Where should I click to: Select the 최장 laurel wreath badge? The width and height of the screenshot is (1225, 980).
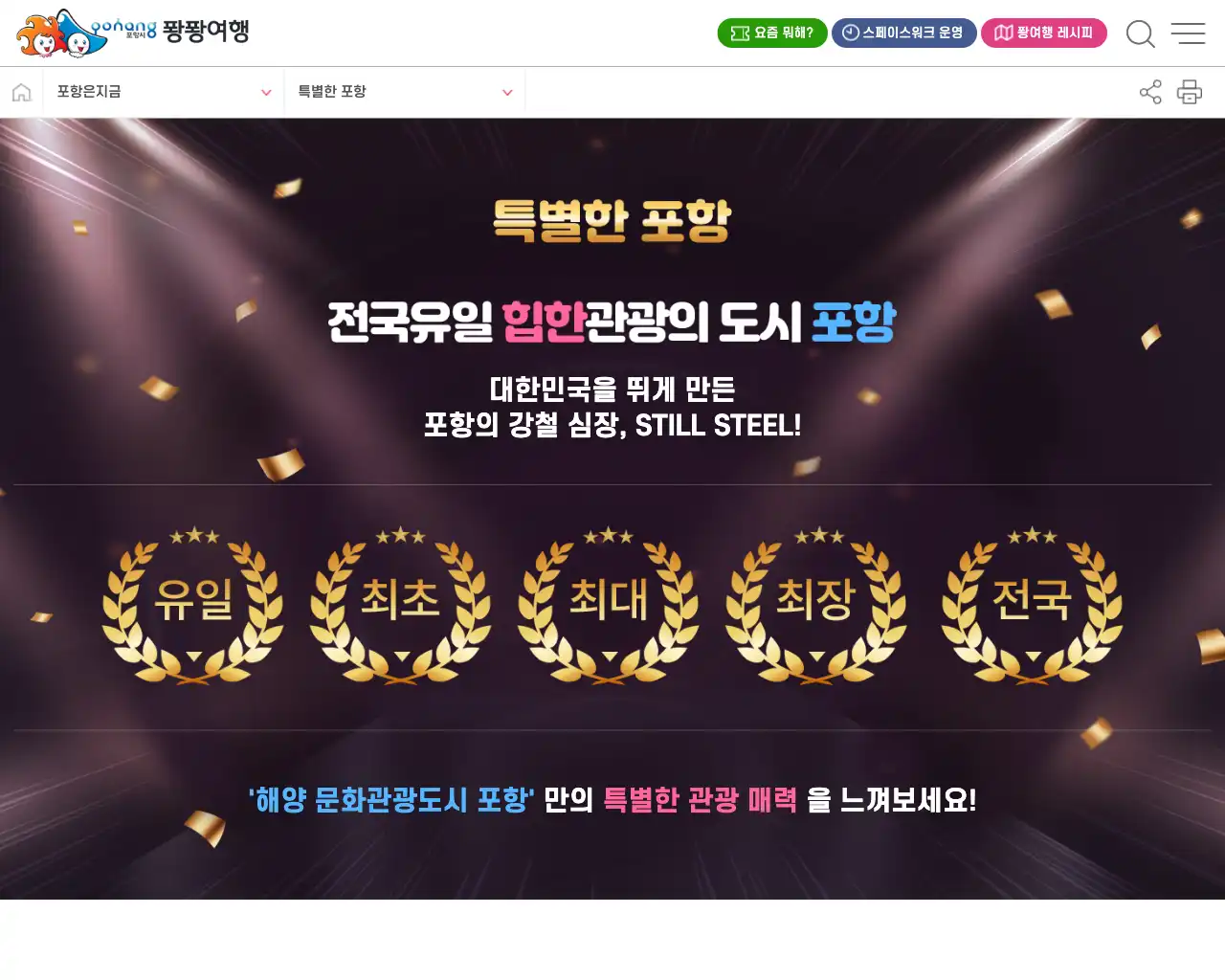[x=815, y=603]
